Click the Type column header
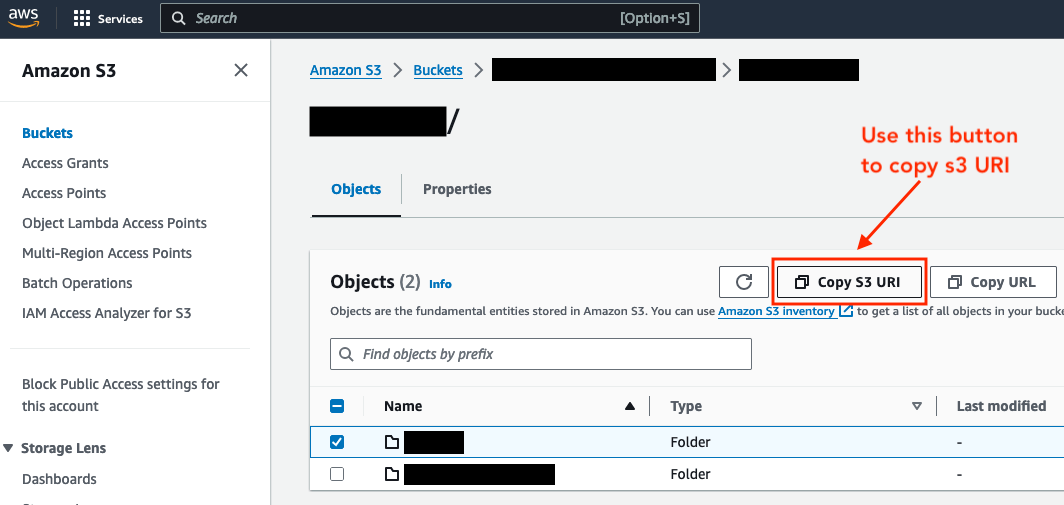This screenshot has width=1064, height=505. [686, 406]
